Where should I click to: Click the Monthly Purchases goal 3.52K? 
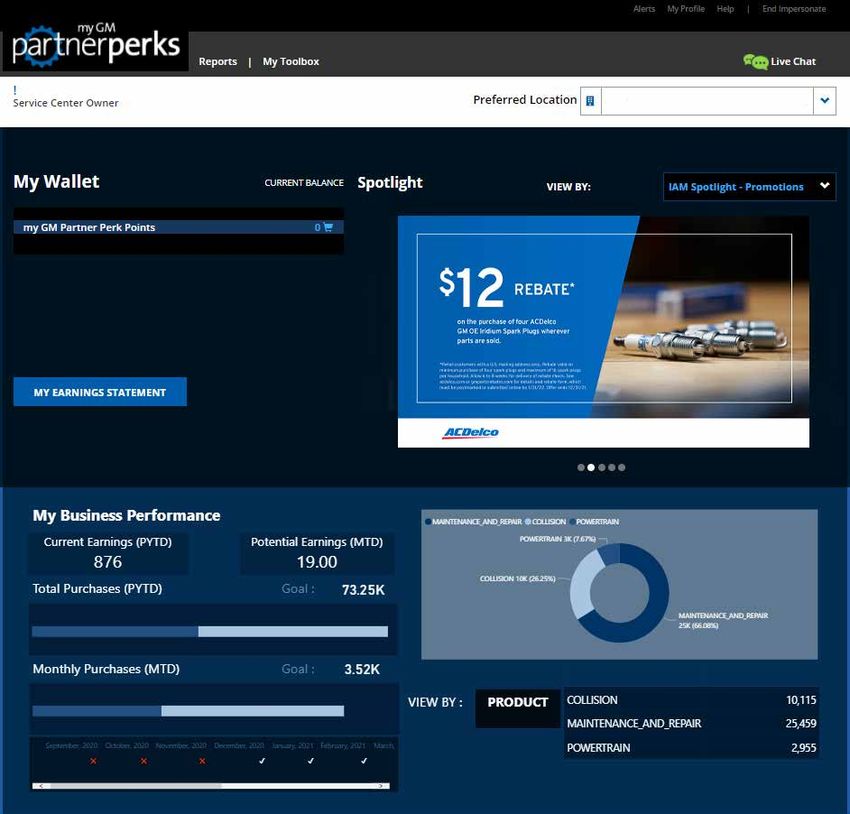point(362,670)
